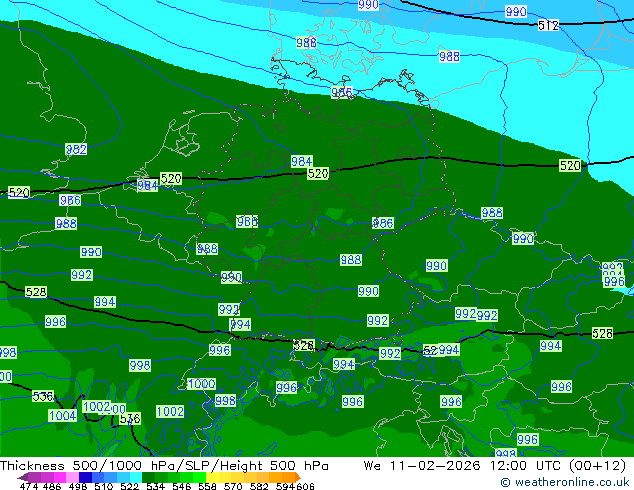
Task: Click the legend value 510
Action: 104,486
